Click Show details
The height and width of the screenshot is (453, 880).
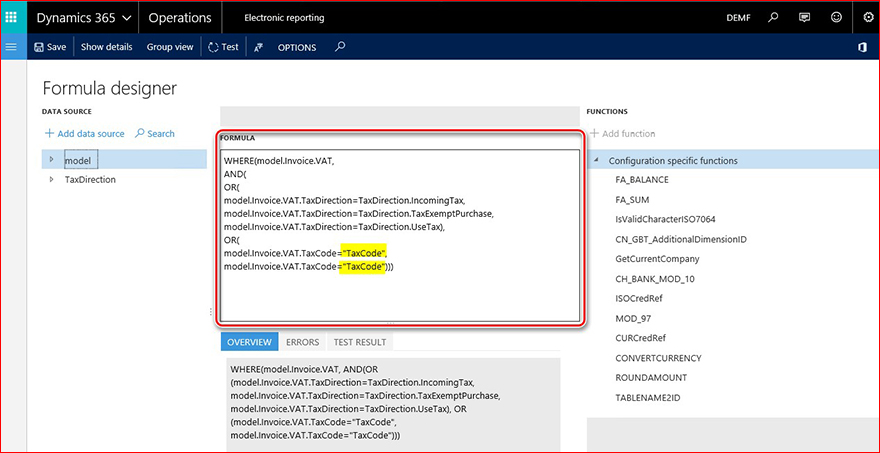coord(107,47)
